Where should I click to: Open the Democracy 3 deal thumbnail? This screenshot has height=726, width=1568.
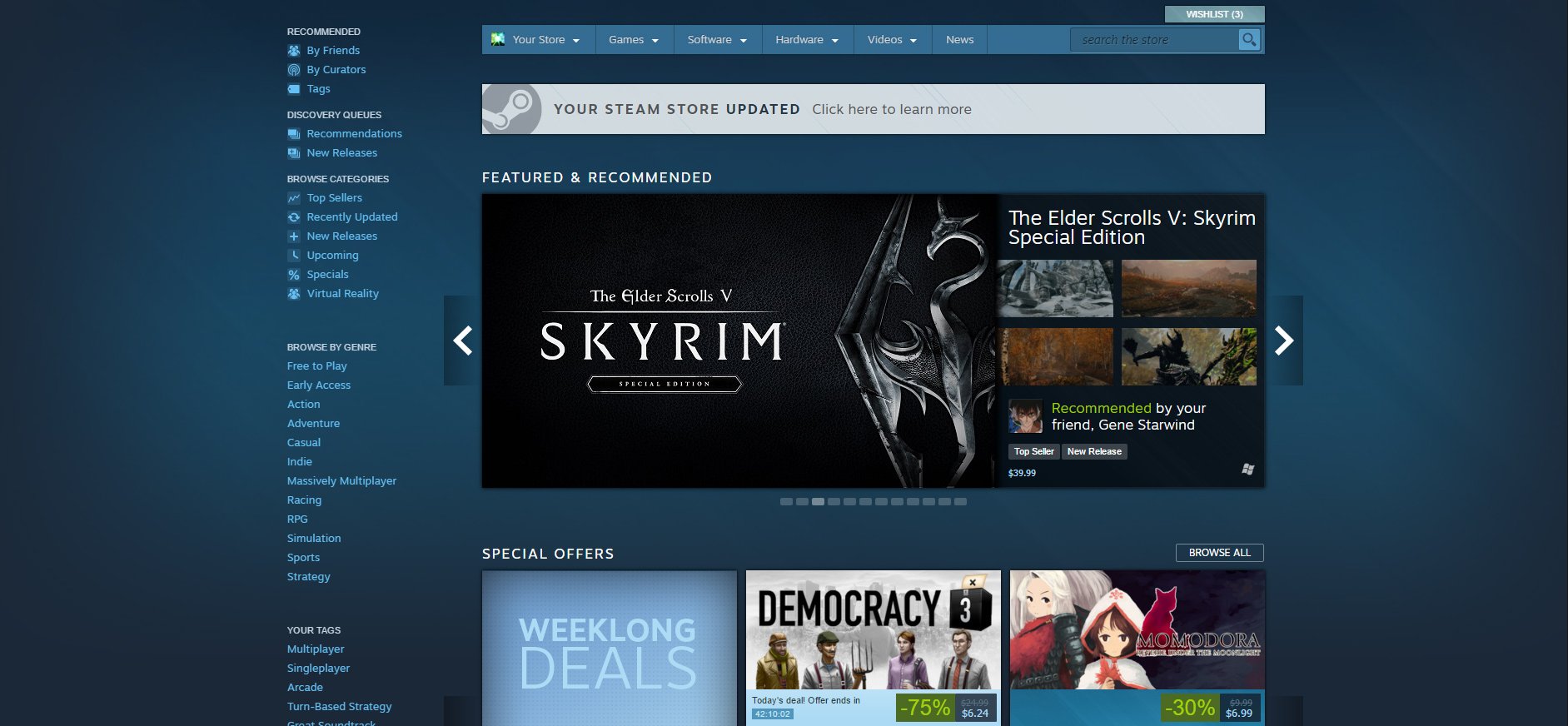(x=873, y=630)
